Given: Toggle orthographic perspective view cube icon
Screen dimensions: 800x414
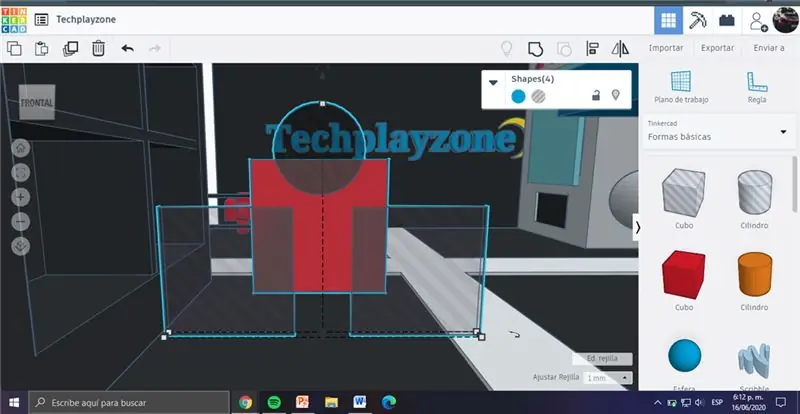Looking at the screenshot, I should pos(21,247).
